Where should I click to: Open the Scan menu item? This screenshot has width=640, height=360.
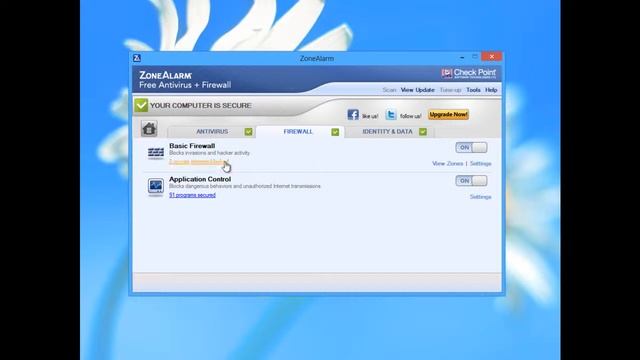(x=389, y=90)
